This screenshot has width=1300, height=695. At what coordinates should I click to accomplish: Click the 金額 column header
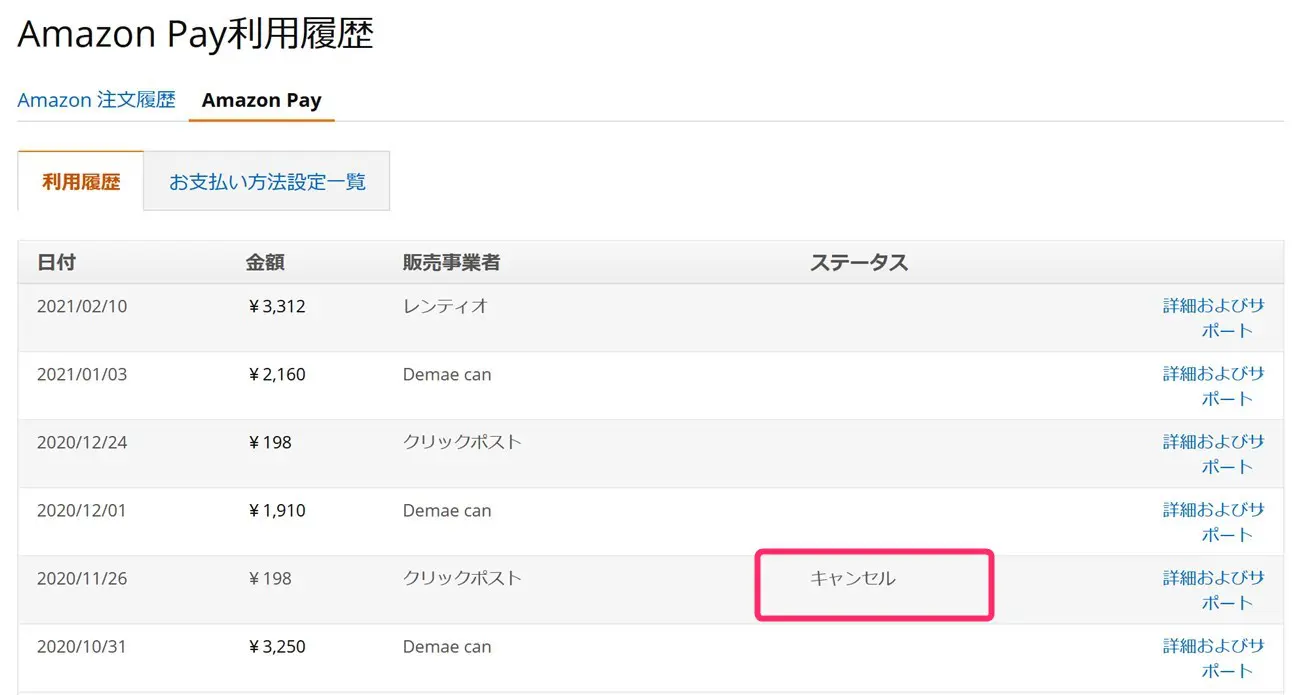click(265, 263)
